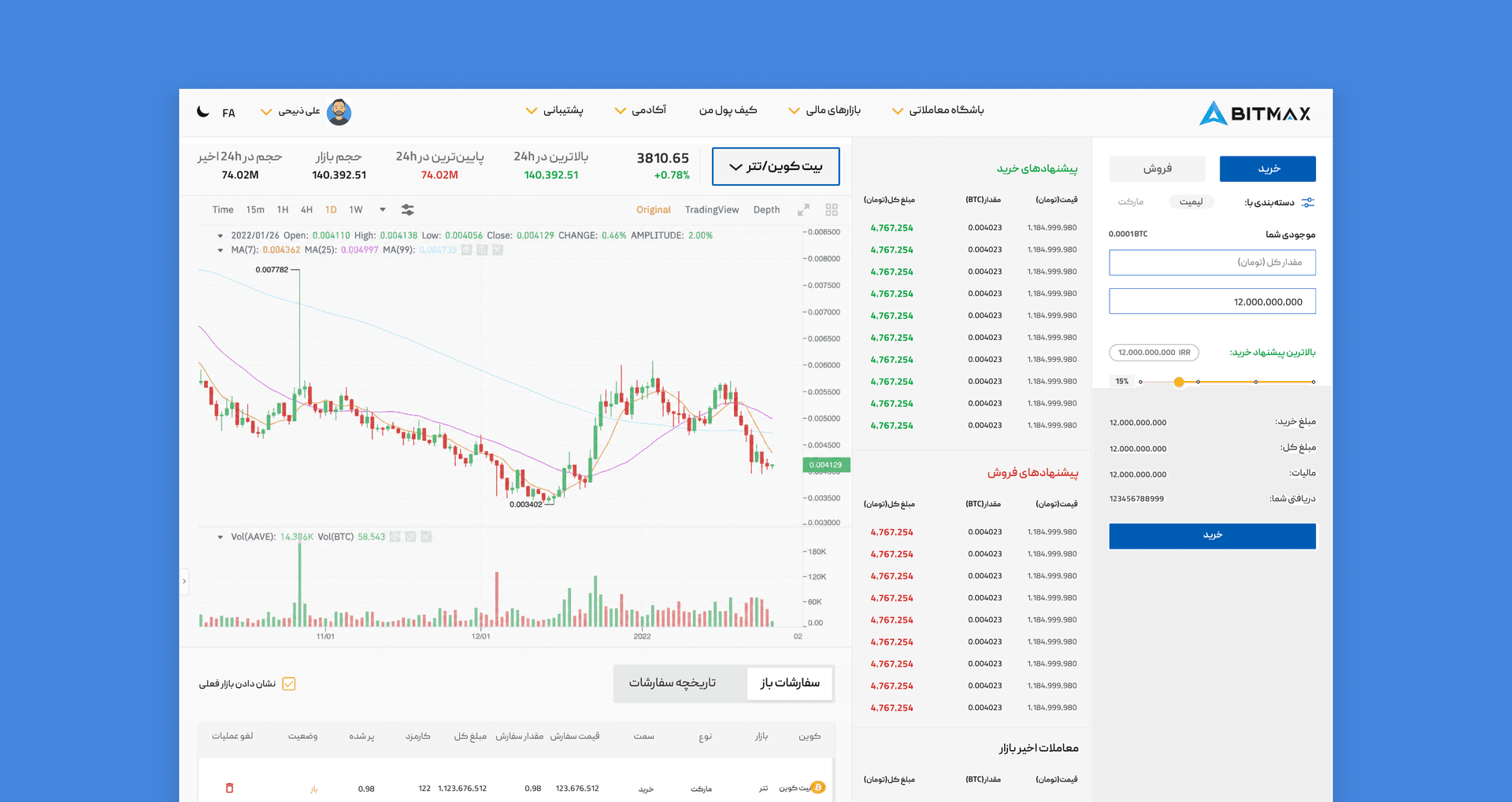Collapse candle OHLC info row arrow

pos(220,235)
